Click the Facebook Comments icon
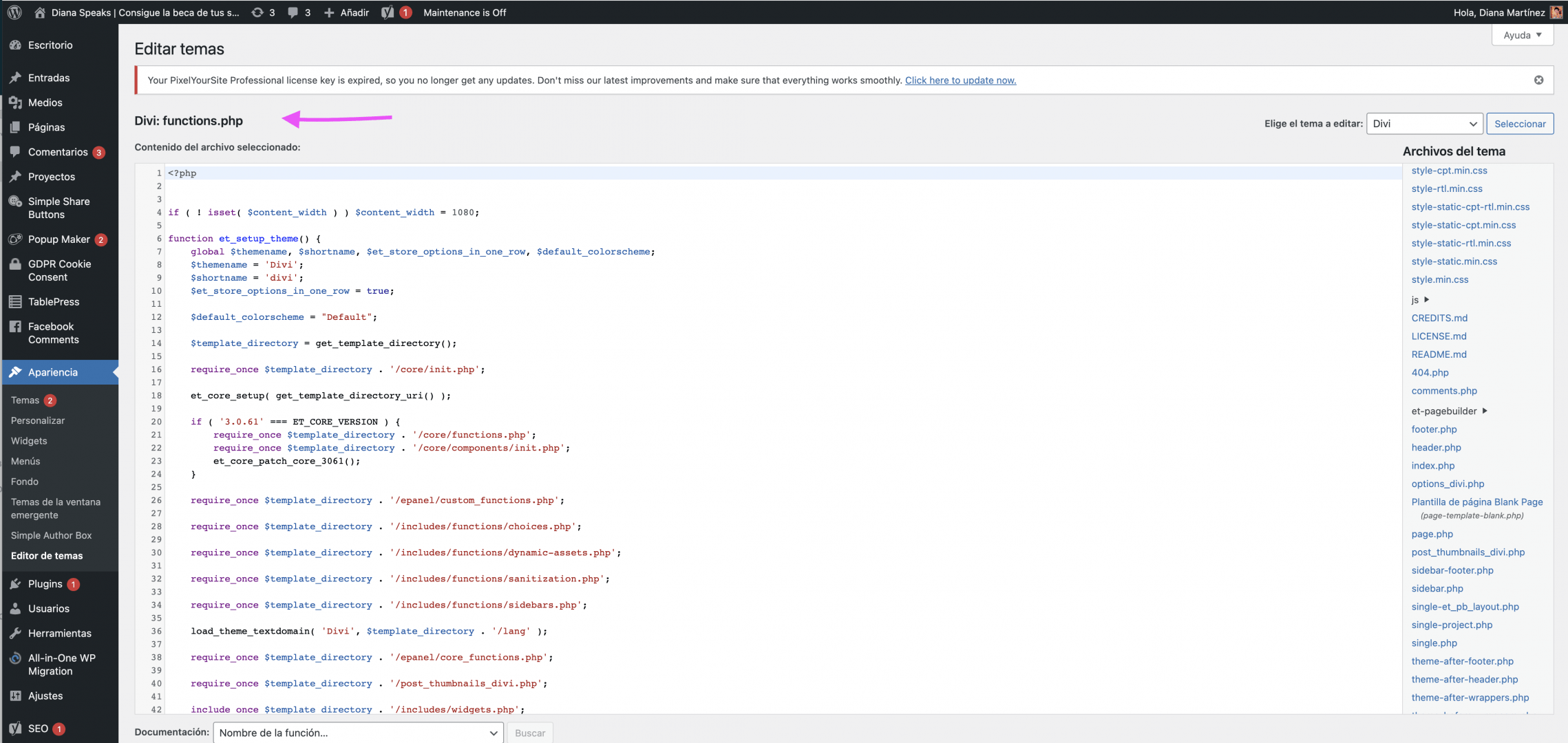Image resolution: width=1568 pixels, height=743 pixels. (x=15, y=327)
